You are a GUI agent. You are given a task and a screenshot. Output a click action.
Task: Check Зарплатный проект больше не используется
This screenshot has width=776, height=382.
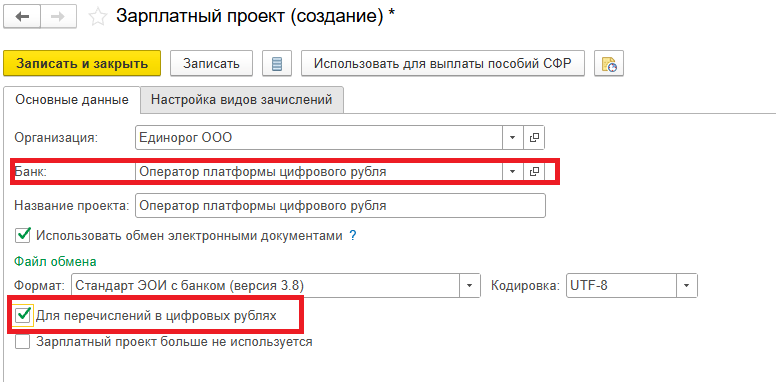coord(22,342)
